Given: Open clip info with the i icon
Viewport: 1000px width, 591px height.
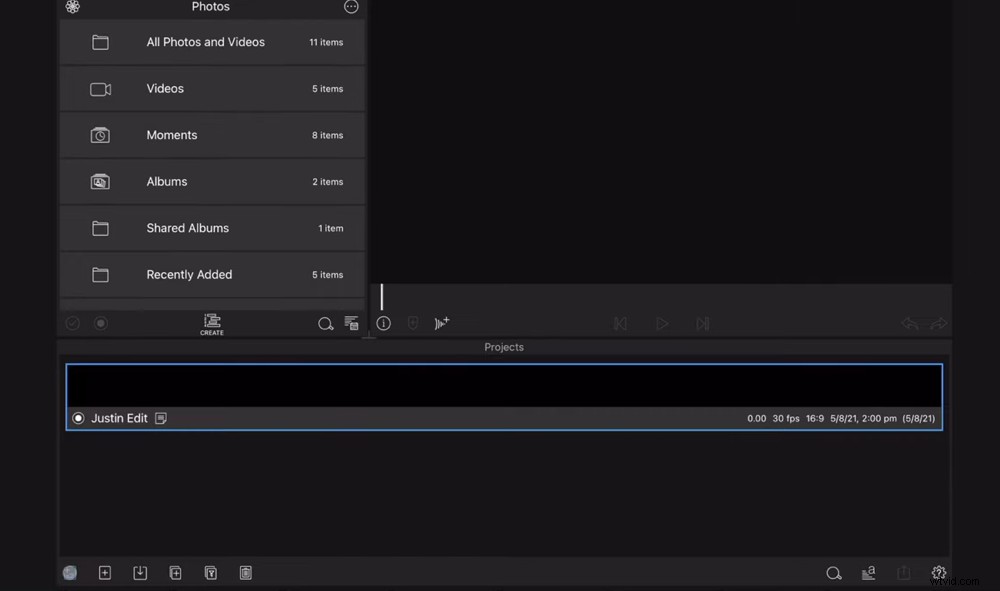Looking at the screenshot, I should (383, 323).
